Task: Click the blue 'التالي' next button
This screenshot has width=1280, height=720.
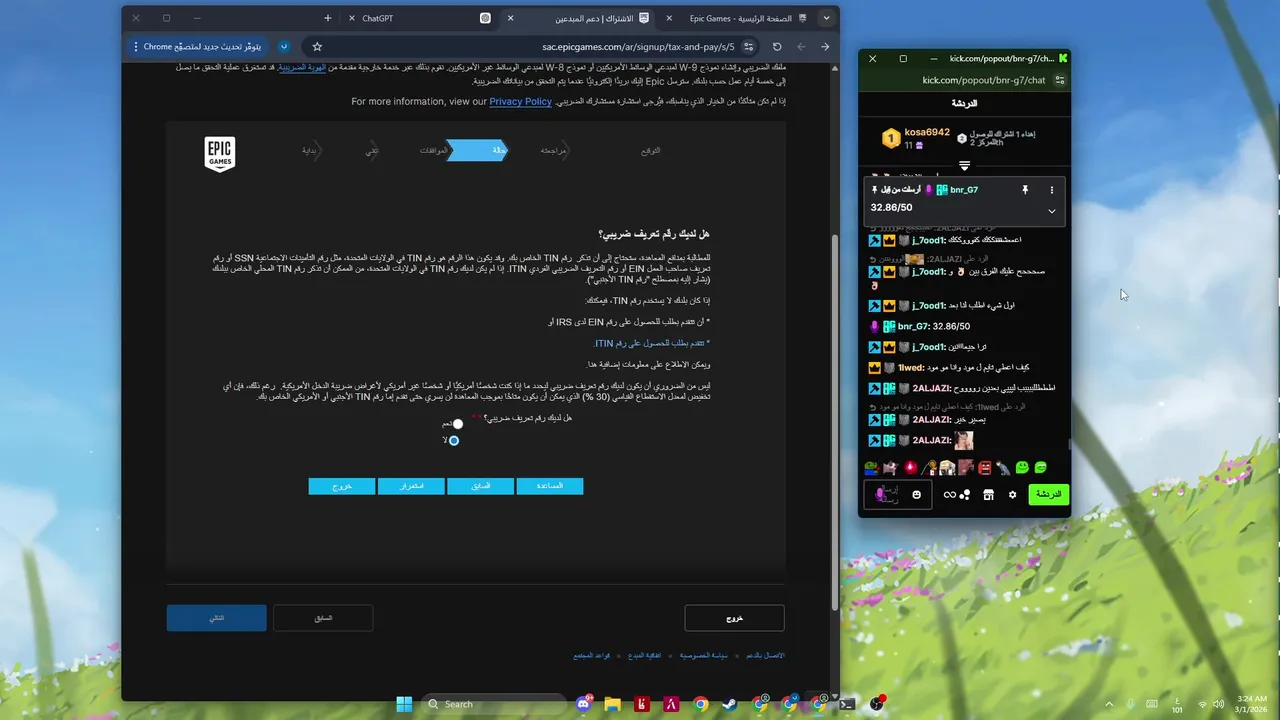Action: point(217,618)
